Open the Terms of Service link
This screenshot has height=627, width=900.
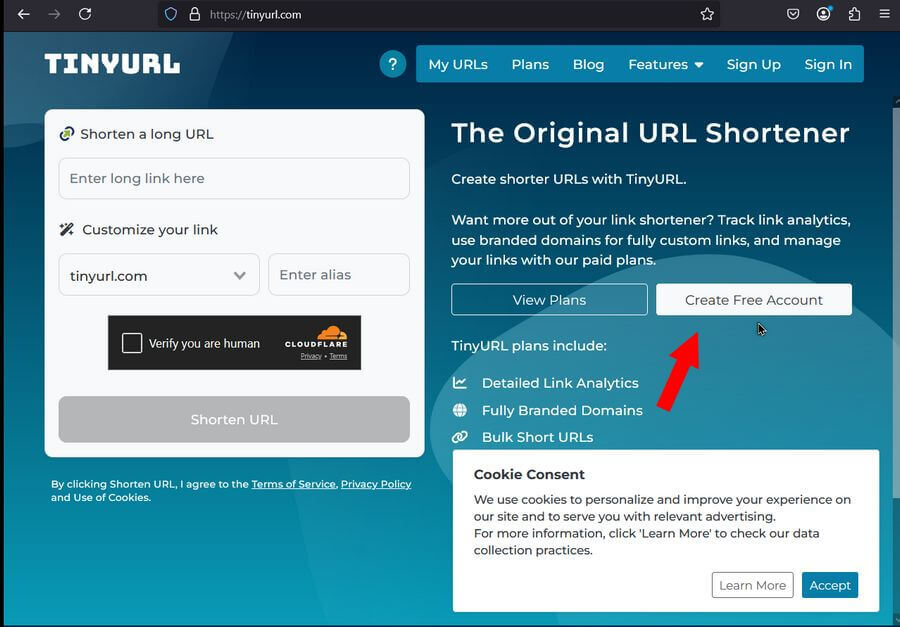pos(293,484)
